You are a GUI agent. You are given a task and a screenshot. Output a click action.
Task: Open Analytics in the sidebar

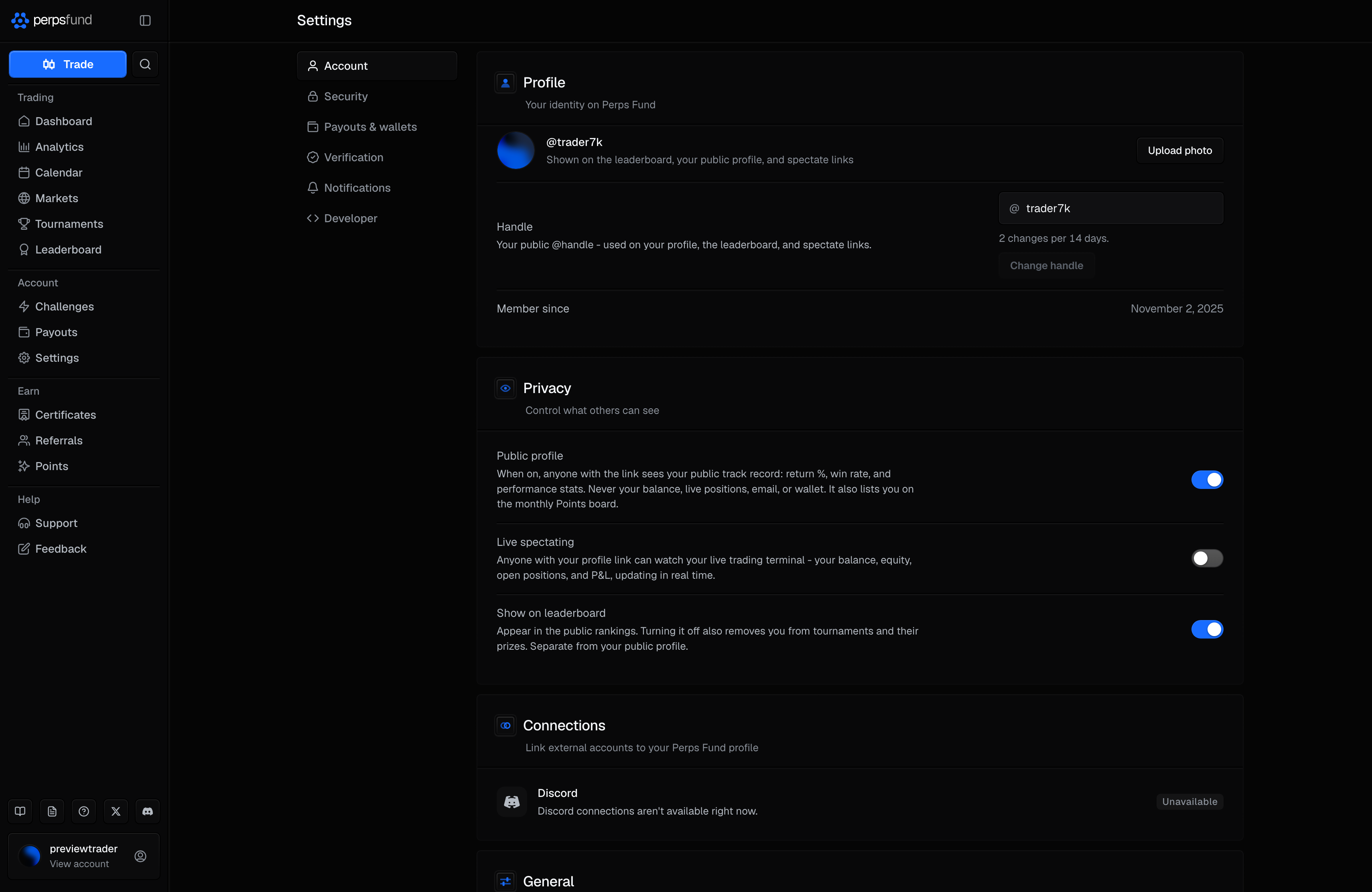coord(83,147)
